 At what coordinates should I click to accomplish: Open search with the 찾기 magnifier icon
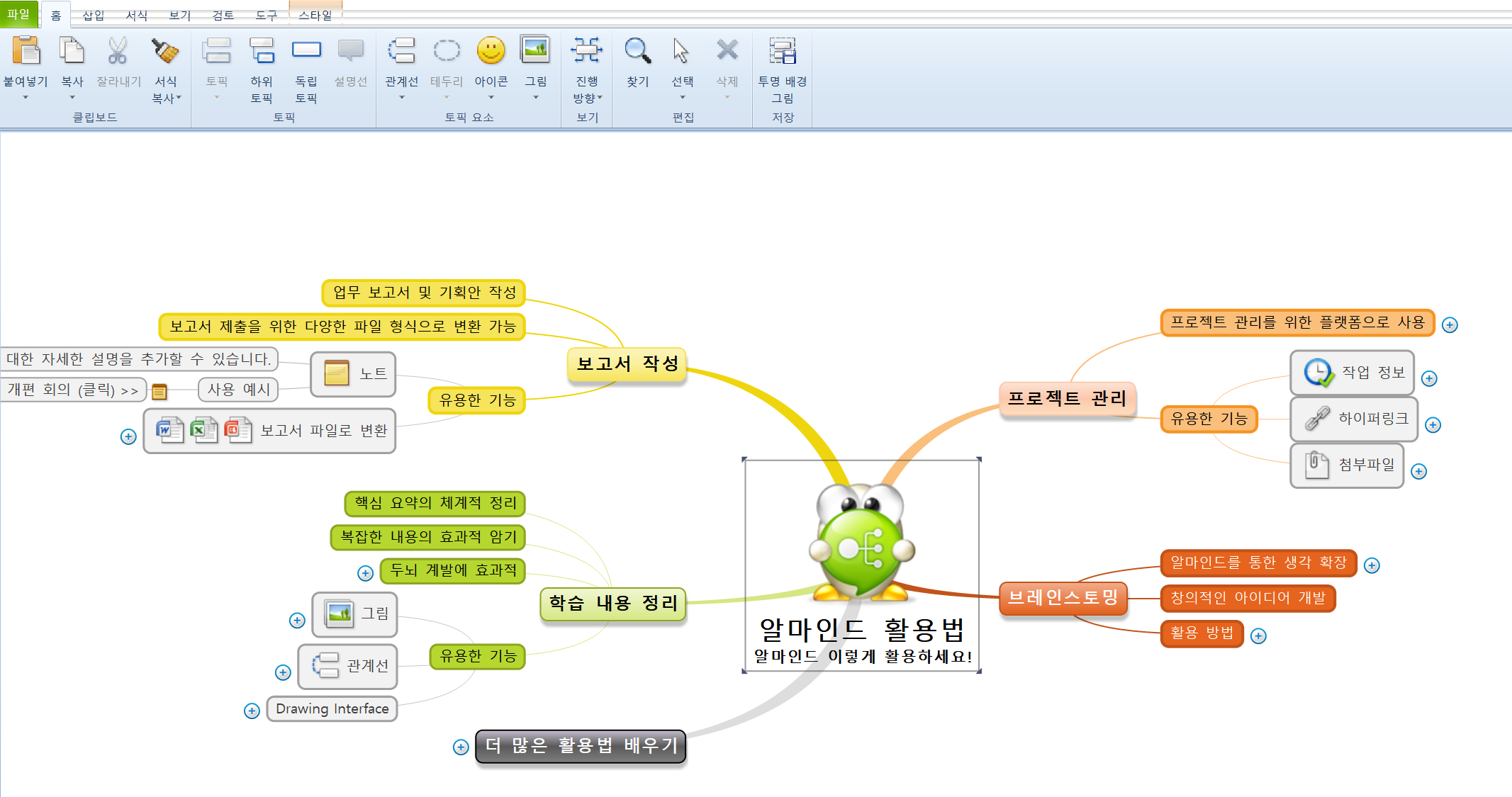pyautogui.click(x=637, y=50)
